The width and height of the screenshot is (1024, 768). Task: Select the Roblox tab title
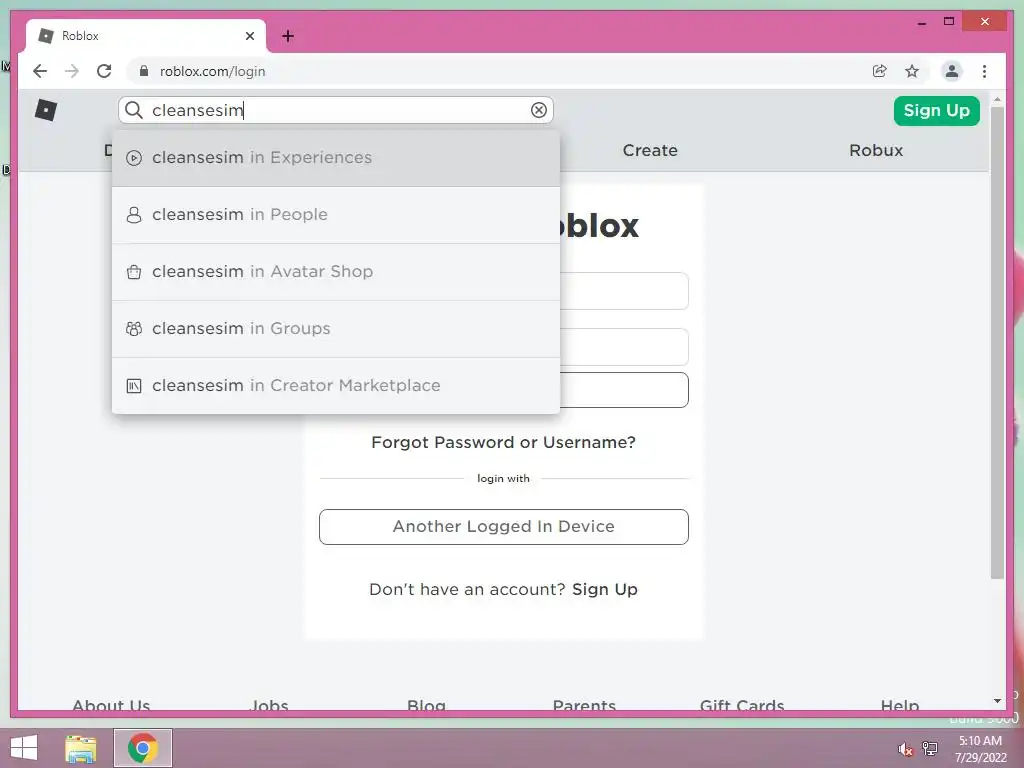click(x=80, y=36)
